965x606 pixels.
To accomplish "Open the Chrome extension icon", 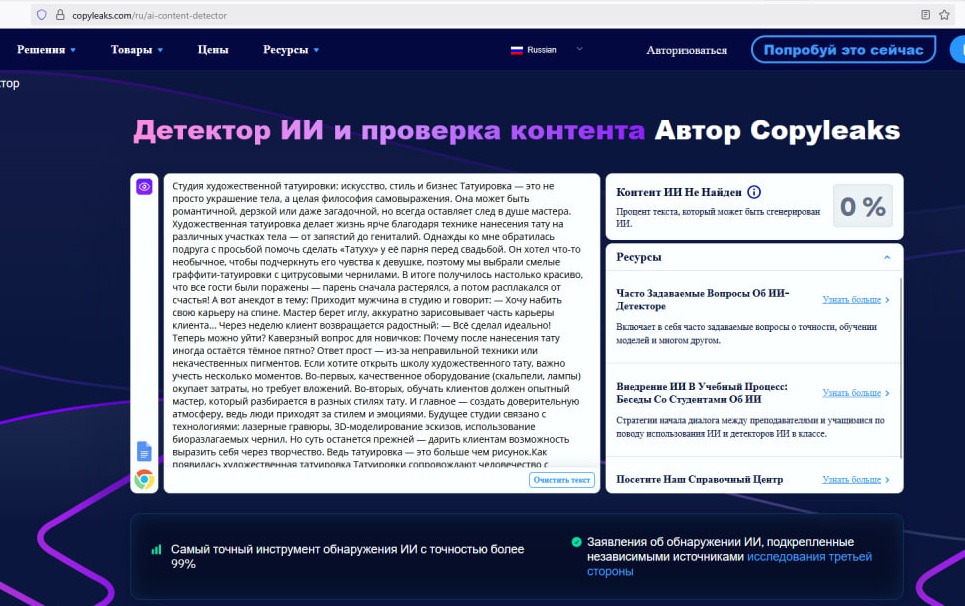I will [x=144, y=479].
